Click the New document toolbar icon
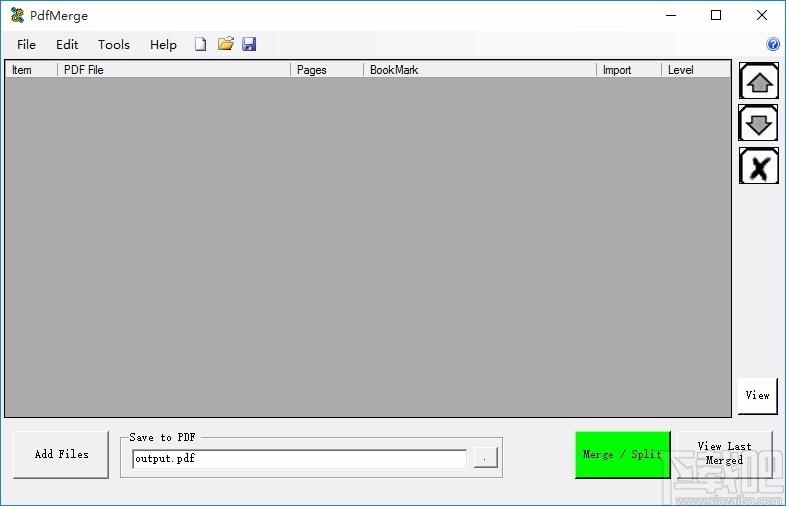The width and height of the screenshot is (786, 506). (201, 45)
